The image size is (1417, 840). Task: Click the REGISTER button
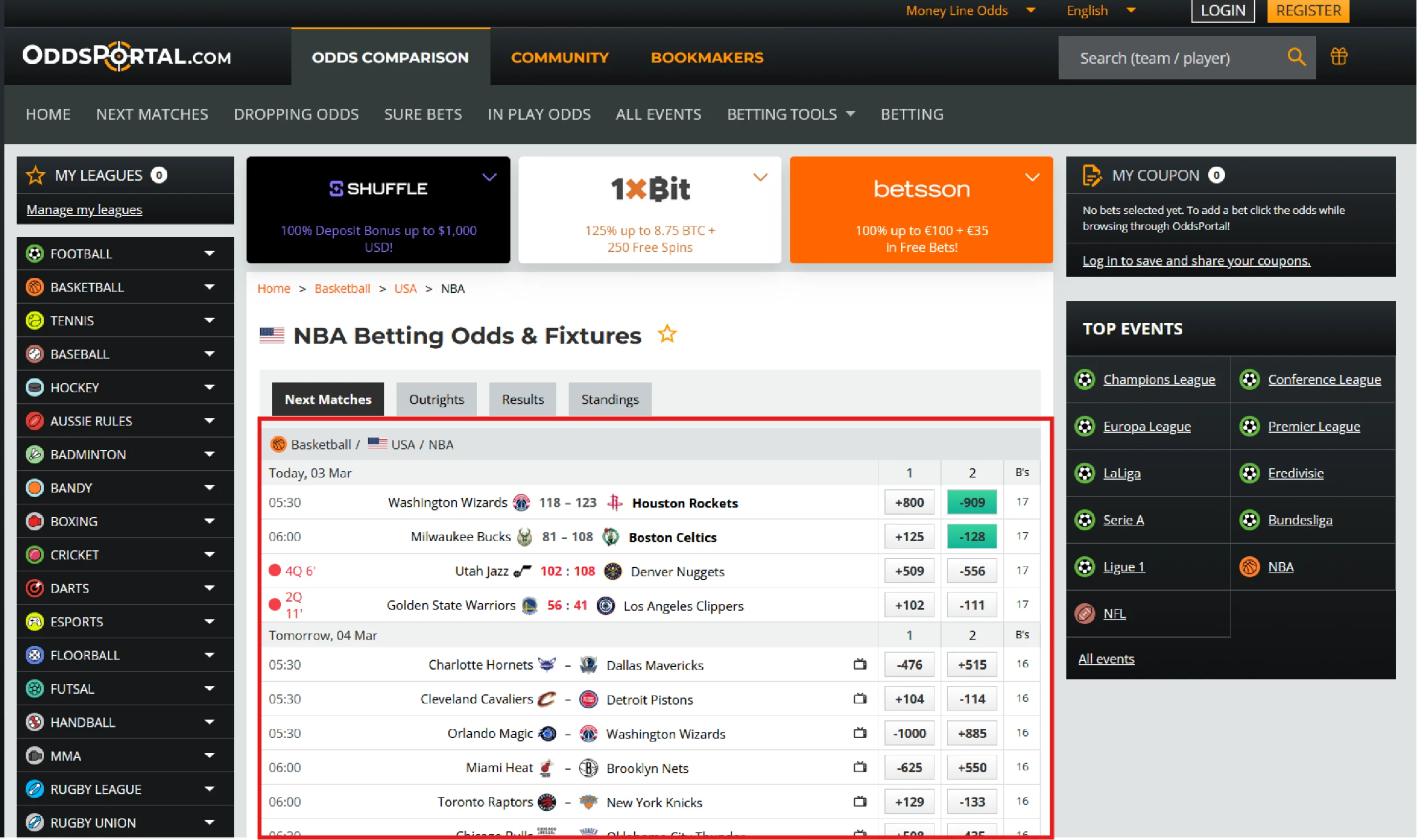click(x=1309, y=11)
